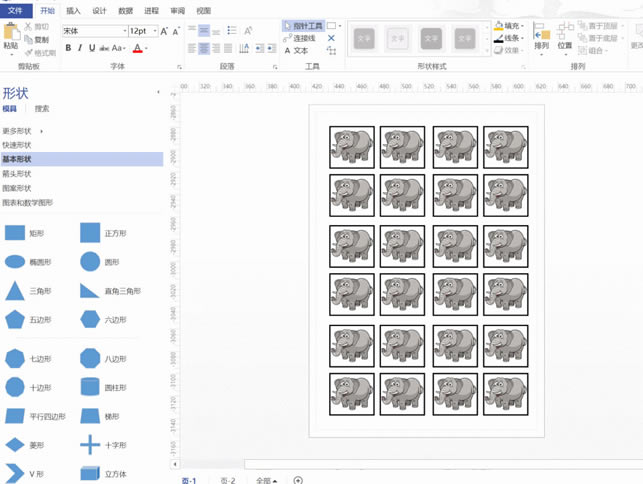This screenshot has width=643, height=484.
Task: Activate the 连接线 (connector) tool
Action: coord(300,38)
